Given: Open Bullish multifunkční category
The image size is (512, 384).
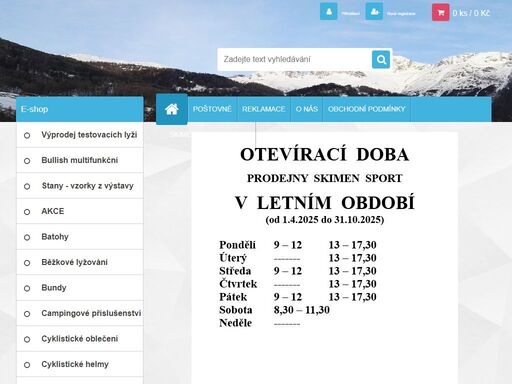Looking at the screenshot, I should coord(80,160).
